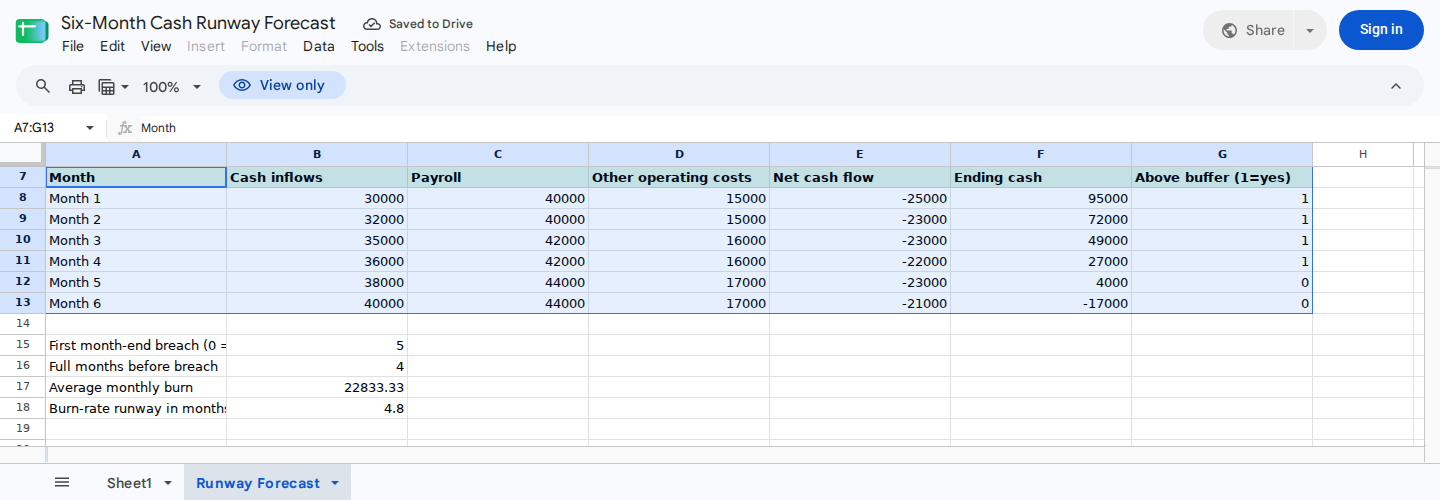Select column B header
Viewport: 1440px width, 500px height.
pos(317,154)
